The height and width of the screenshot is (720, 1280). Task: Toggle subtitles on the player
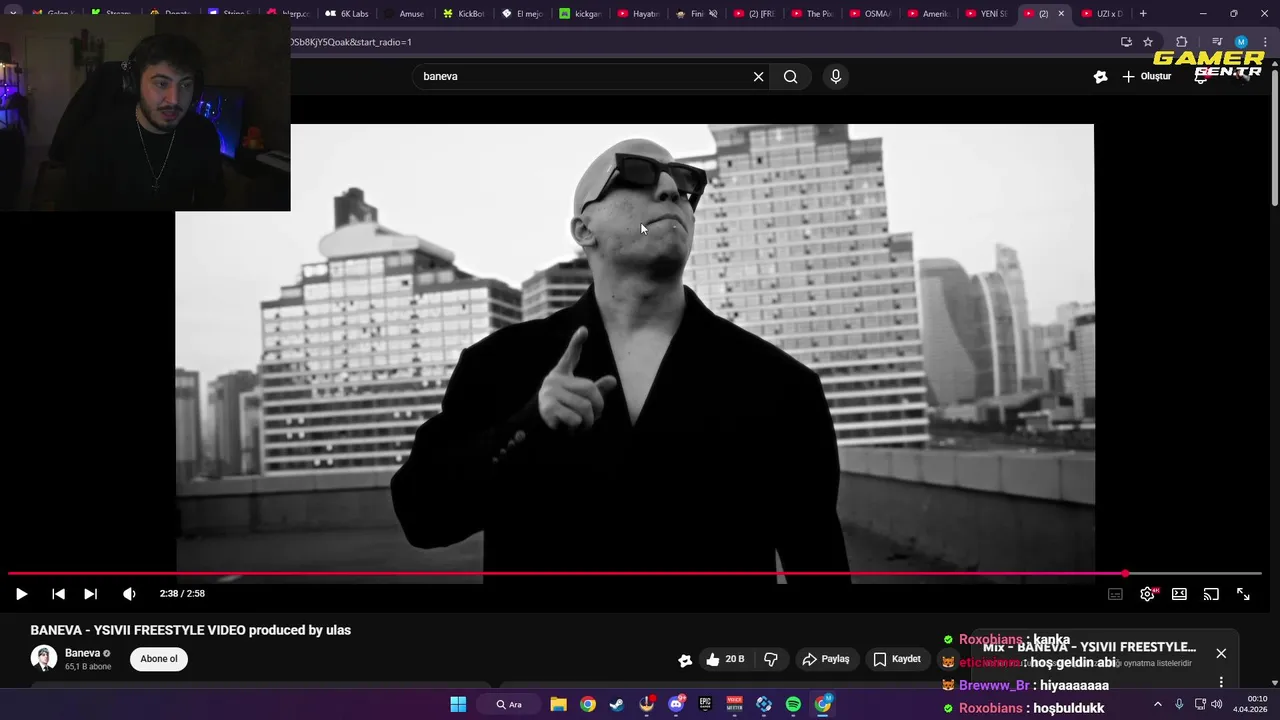pyautogui.click(x=1115, y=594)
